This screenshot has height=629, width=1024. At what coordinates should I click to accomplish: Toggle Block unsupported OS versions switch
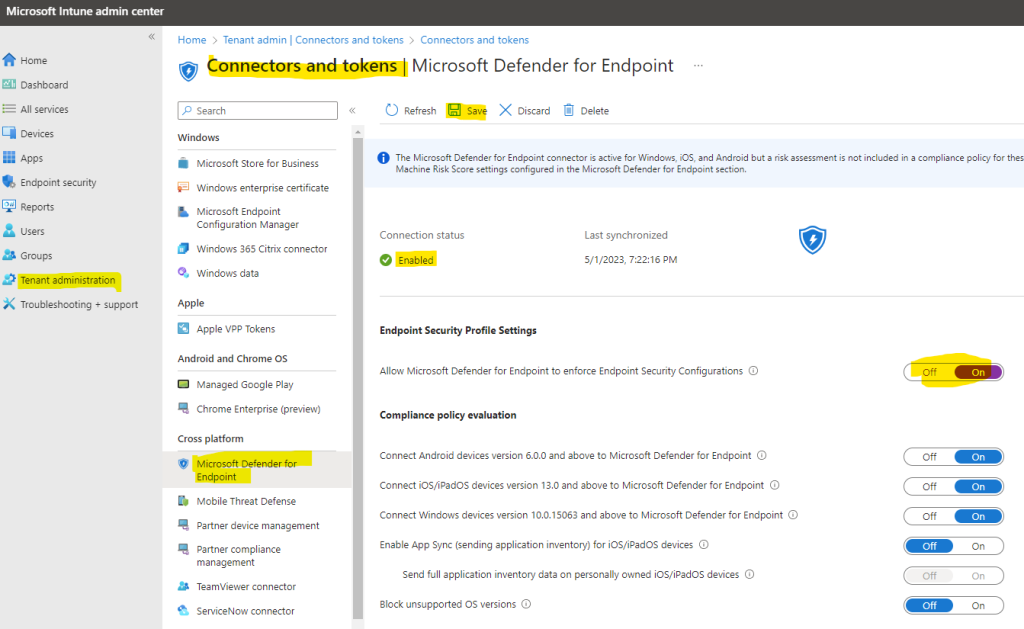pos(953,605)
